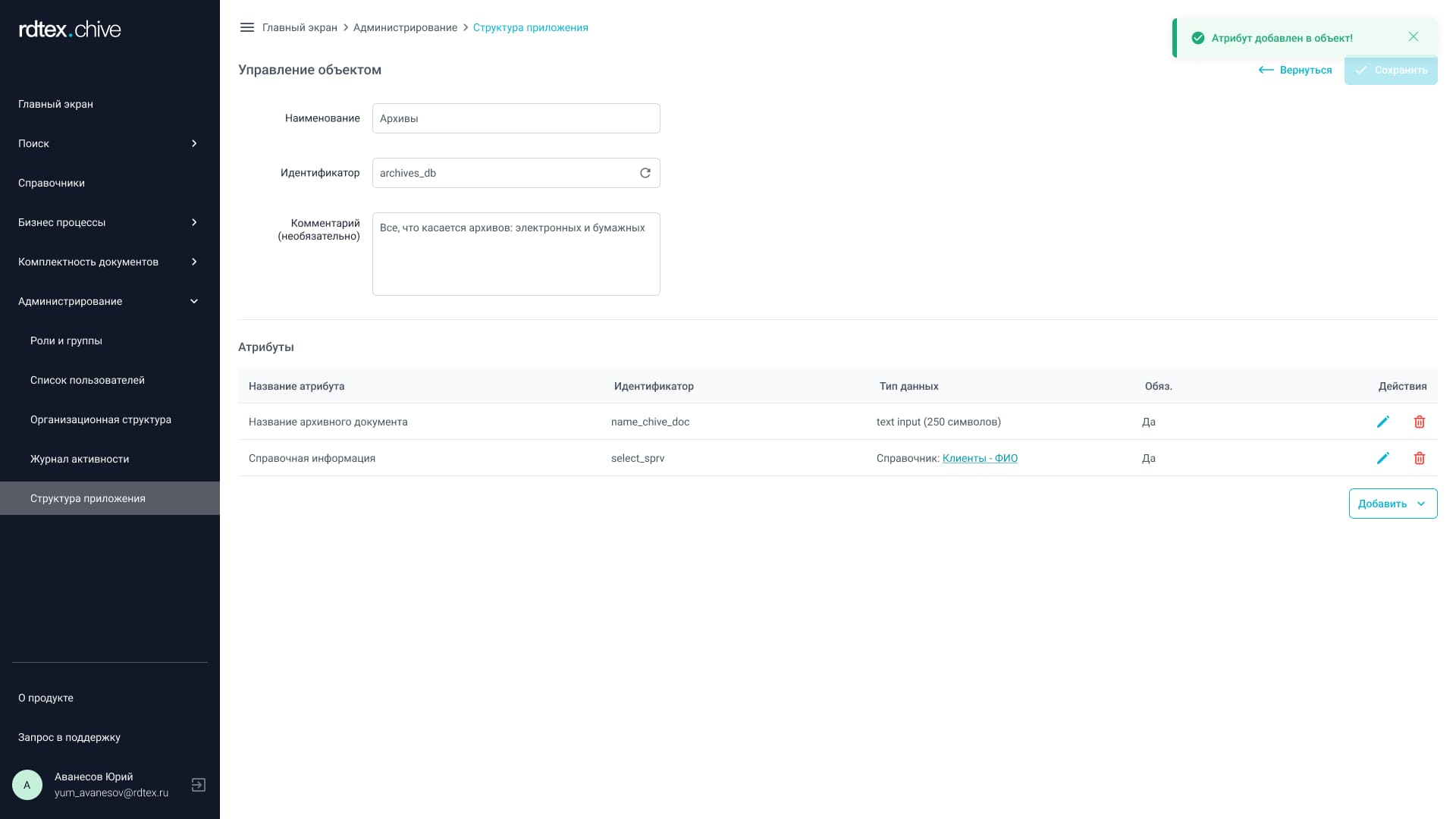Open Справочники in the sidebar
Image resolution: width=1456 pixels, height=819 pixels.
coord(52,183)
